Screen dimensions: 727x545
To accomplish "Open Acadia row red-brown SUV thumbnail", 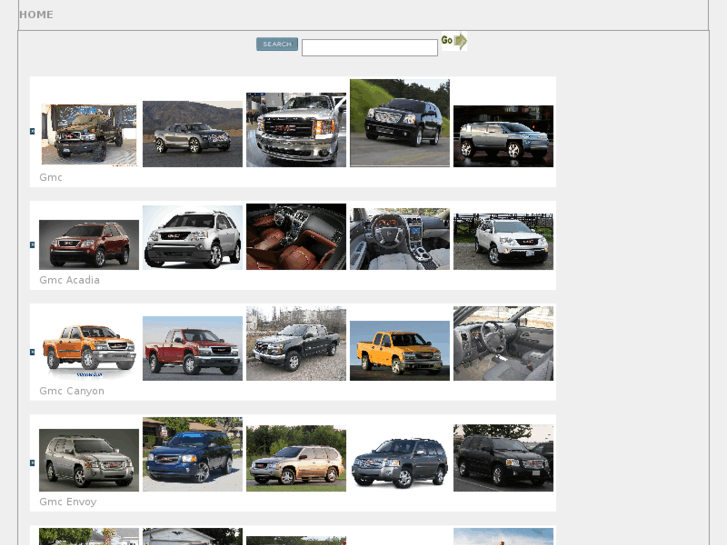I will point(89,245).
